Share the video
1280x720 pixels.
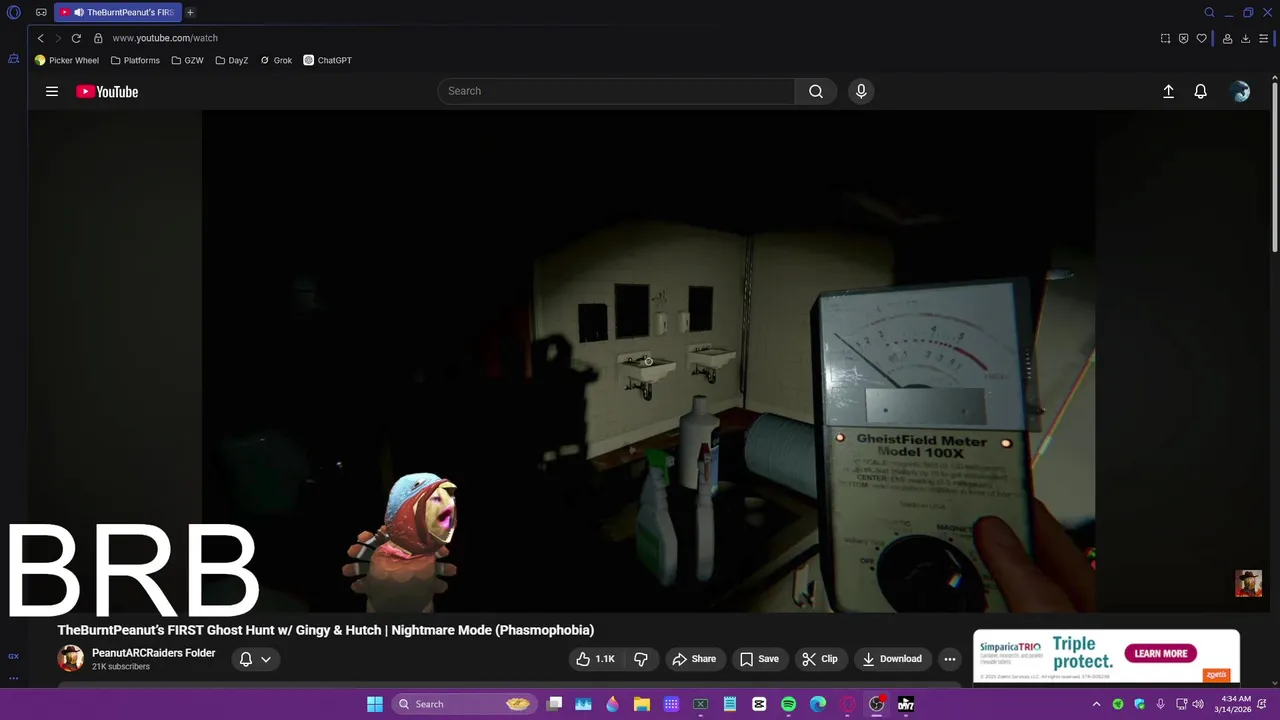click(x=694, y=659)
